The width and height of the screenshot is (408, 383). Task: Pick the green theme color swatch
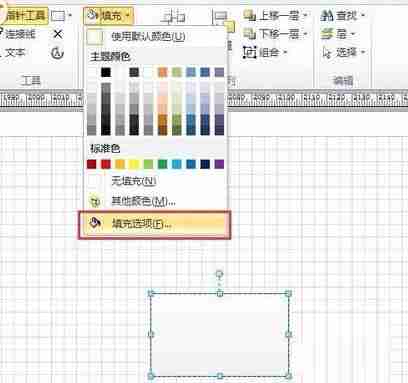click(x=177, y=72)
